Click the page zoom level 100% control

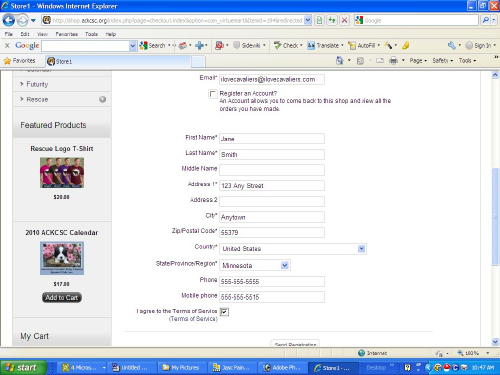pos(473,353)
